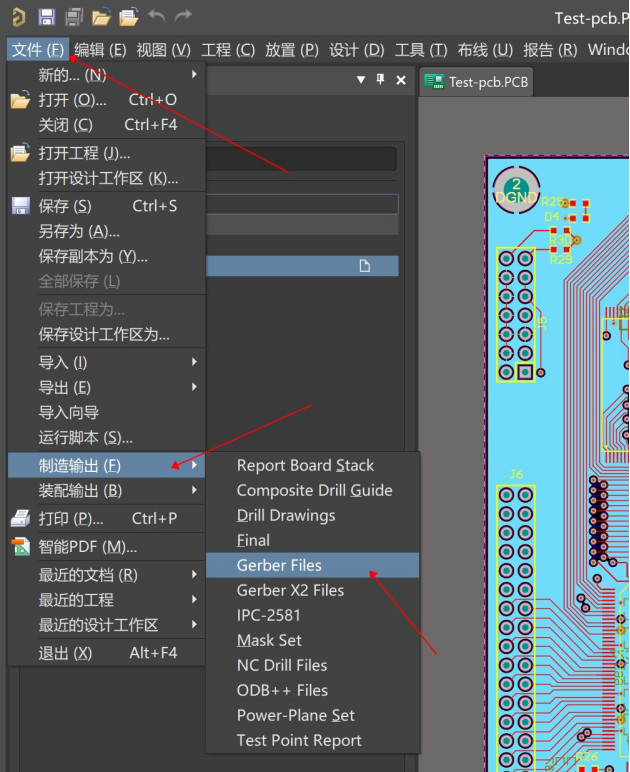Click the document icon in the highlighted panel row
The image size is (630, 772).
(365, 266)
